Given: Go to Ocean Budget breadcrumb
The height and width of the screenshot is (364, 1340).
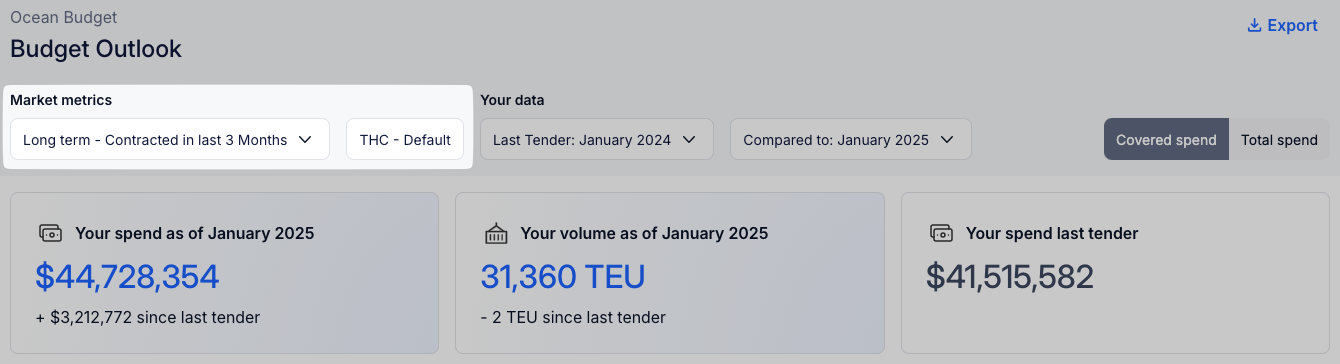Looking at the screenshot, I should pyautogui.click(x=63, y=17).
